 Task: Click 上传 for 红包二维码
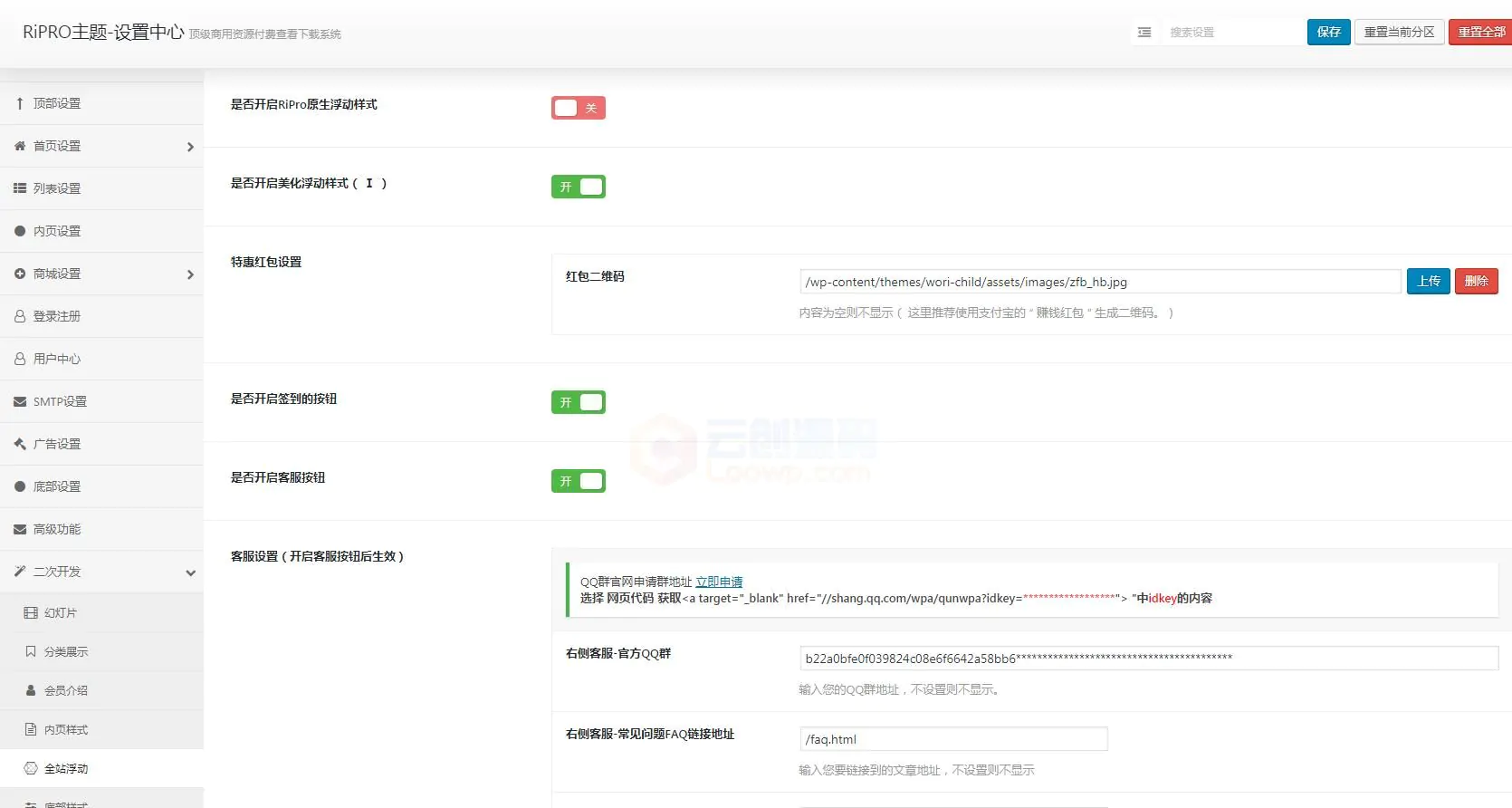click(x=1429, y=281)
